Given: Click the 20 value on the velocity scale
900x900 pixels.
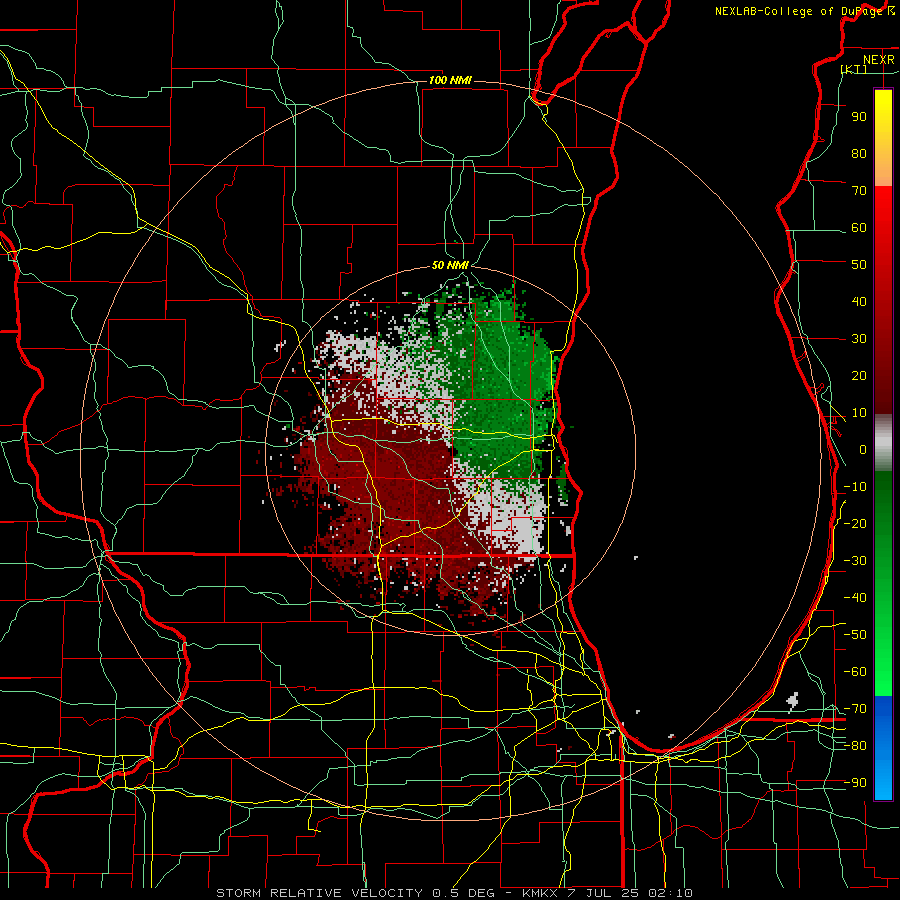Looking at the screenshot, I should tap(859, 375).
